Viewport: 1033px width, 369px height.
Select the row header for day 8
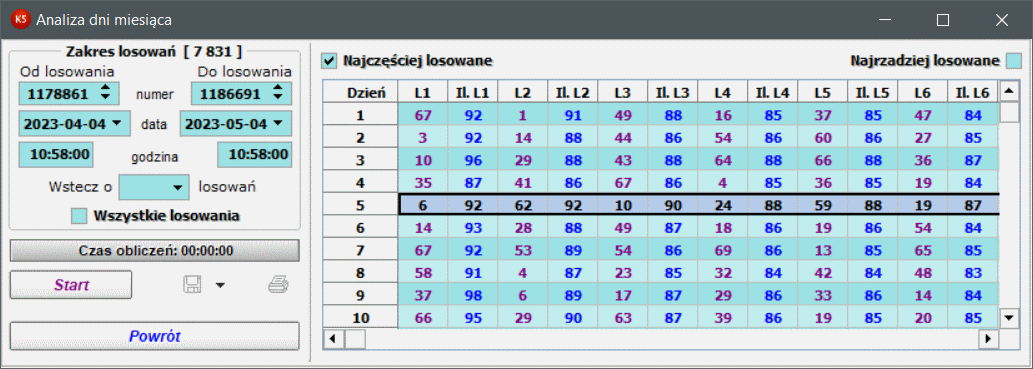tap(361, 272)
